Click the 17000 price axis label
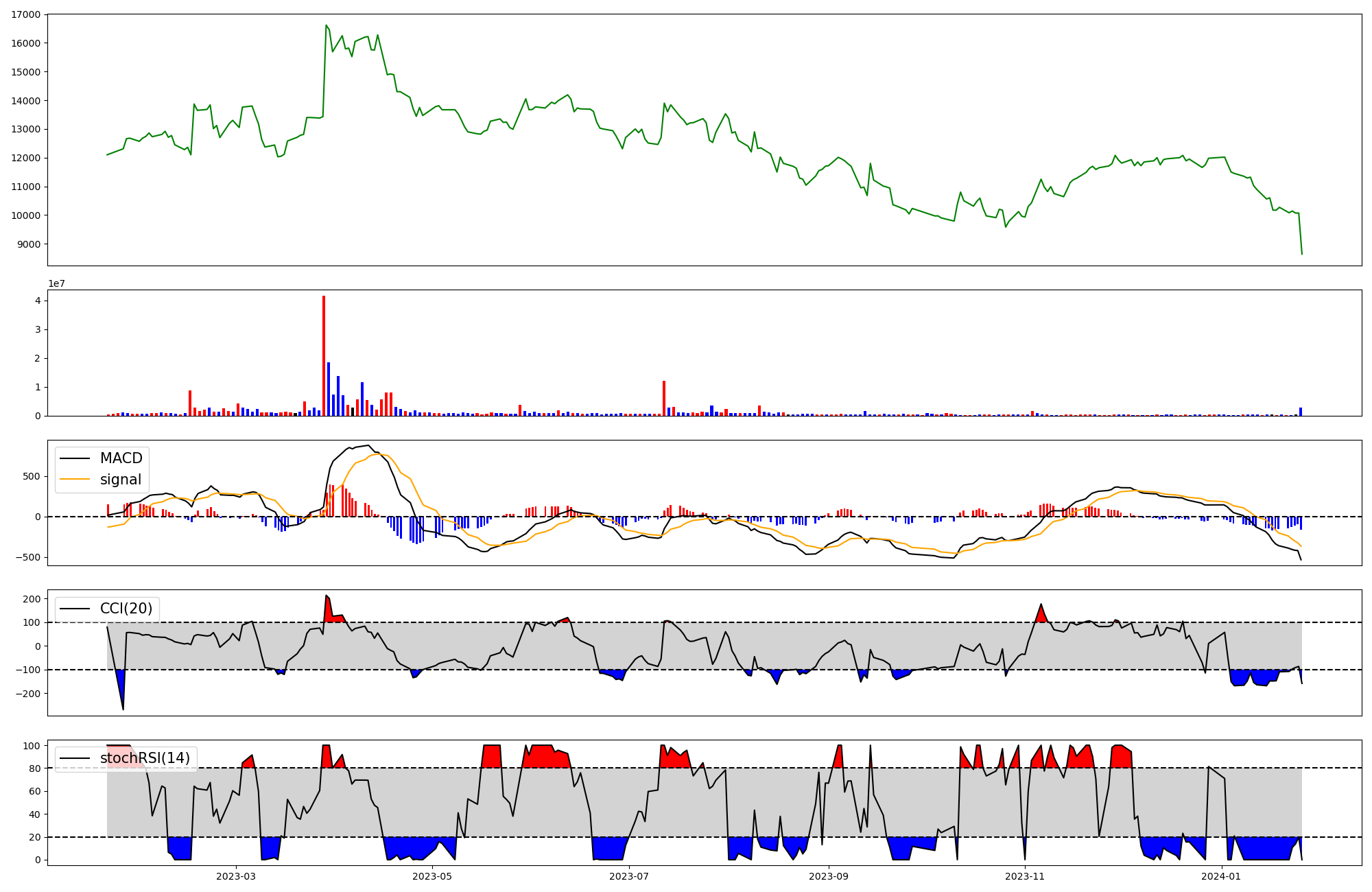The width and height of the screenshot is (1372, 892). pos(25,14)
